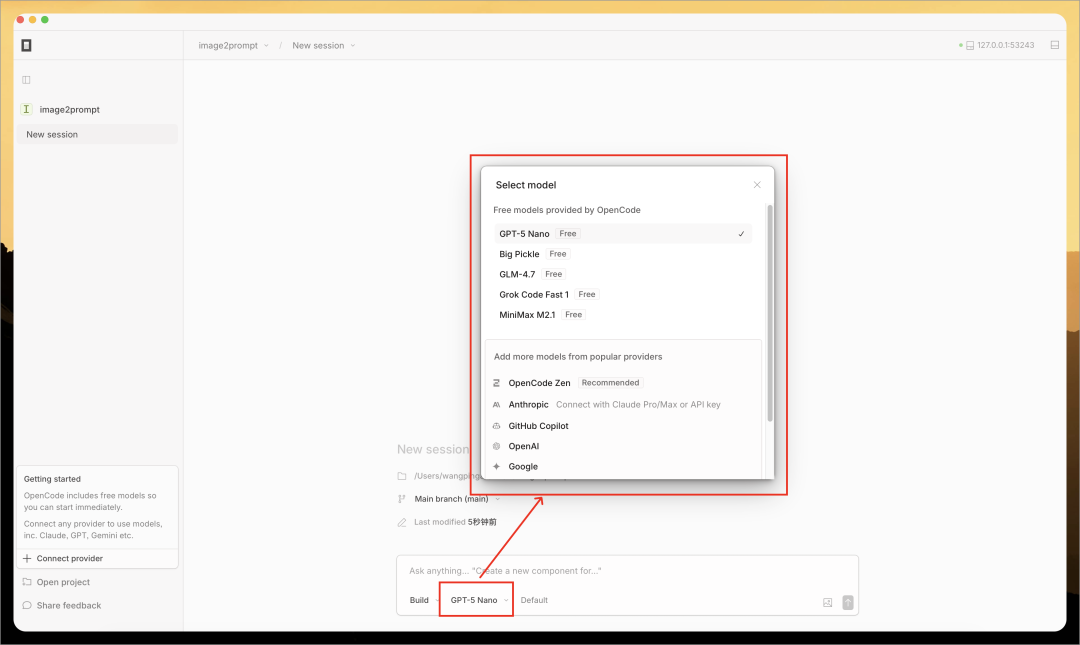Image resolution: width=1080 pixels, height=645 pixels.
Task: Open the New session sidebar entry
Action: tap(96, 134)
